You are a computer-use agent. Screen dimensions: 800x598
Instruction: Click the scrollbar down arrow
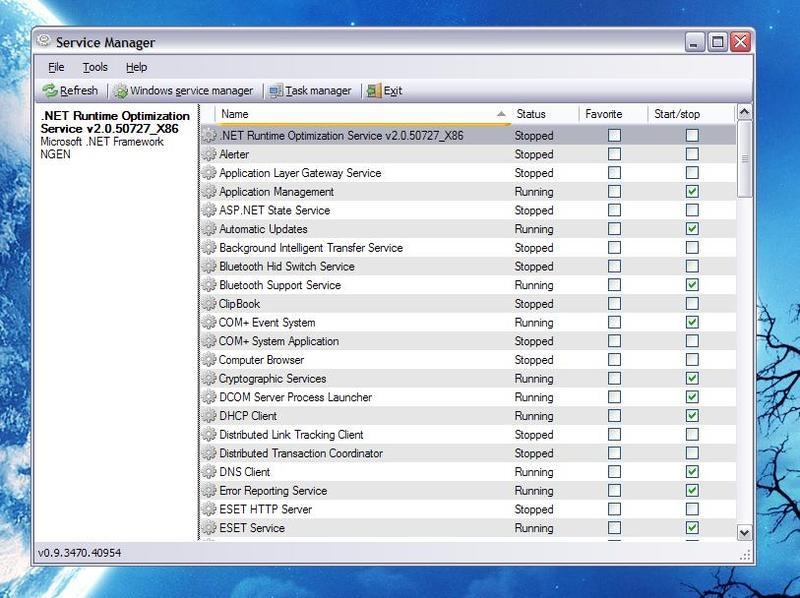coord(744,533)
